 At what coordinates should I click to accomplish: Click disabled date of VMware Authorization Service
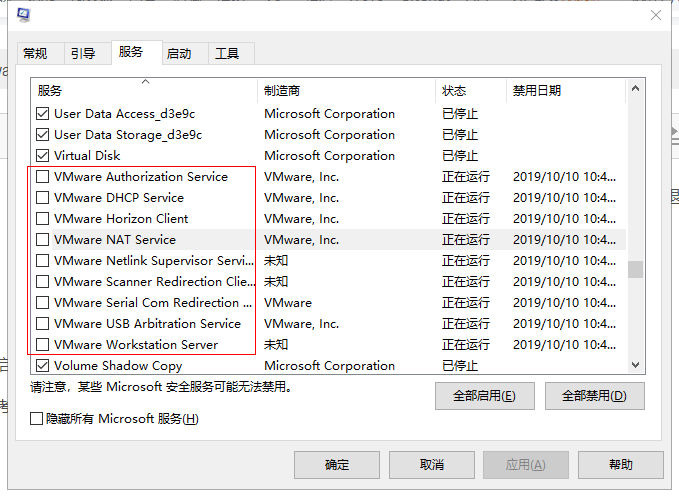(564, 177)
